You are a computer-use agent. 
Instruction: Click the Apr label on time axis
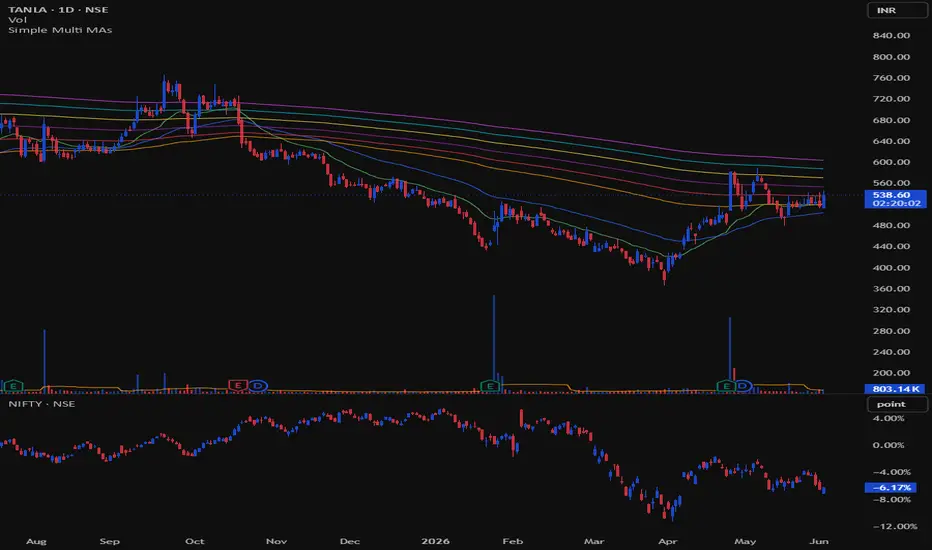(667, 541)
